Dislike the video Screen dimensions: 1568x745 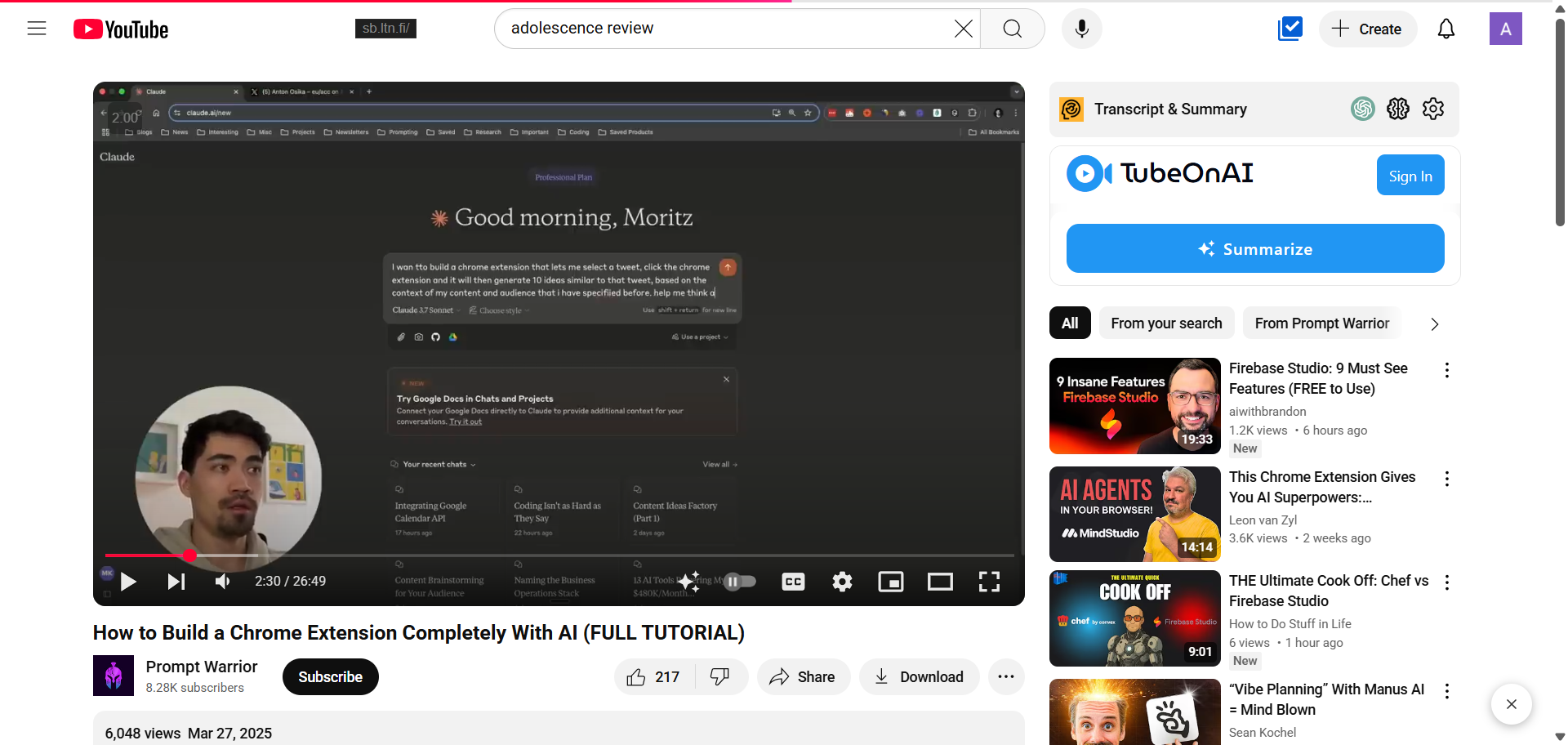click(719, 677)
